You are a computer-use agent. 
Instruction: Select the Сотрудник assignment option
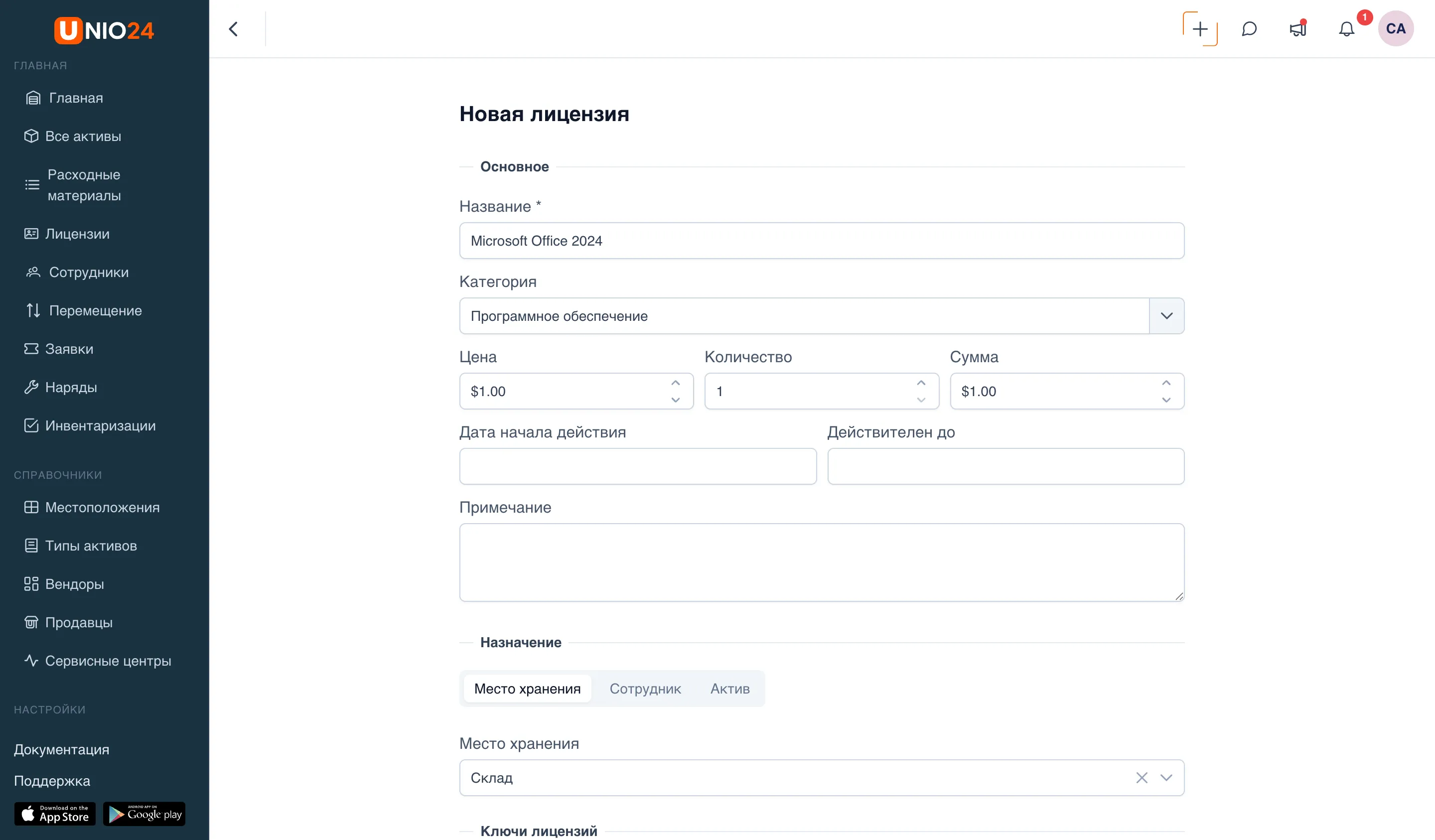[x=645, y=689]
